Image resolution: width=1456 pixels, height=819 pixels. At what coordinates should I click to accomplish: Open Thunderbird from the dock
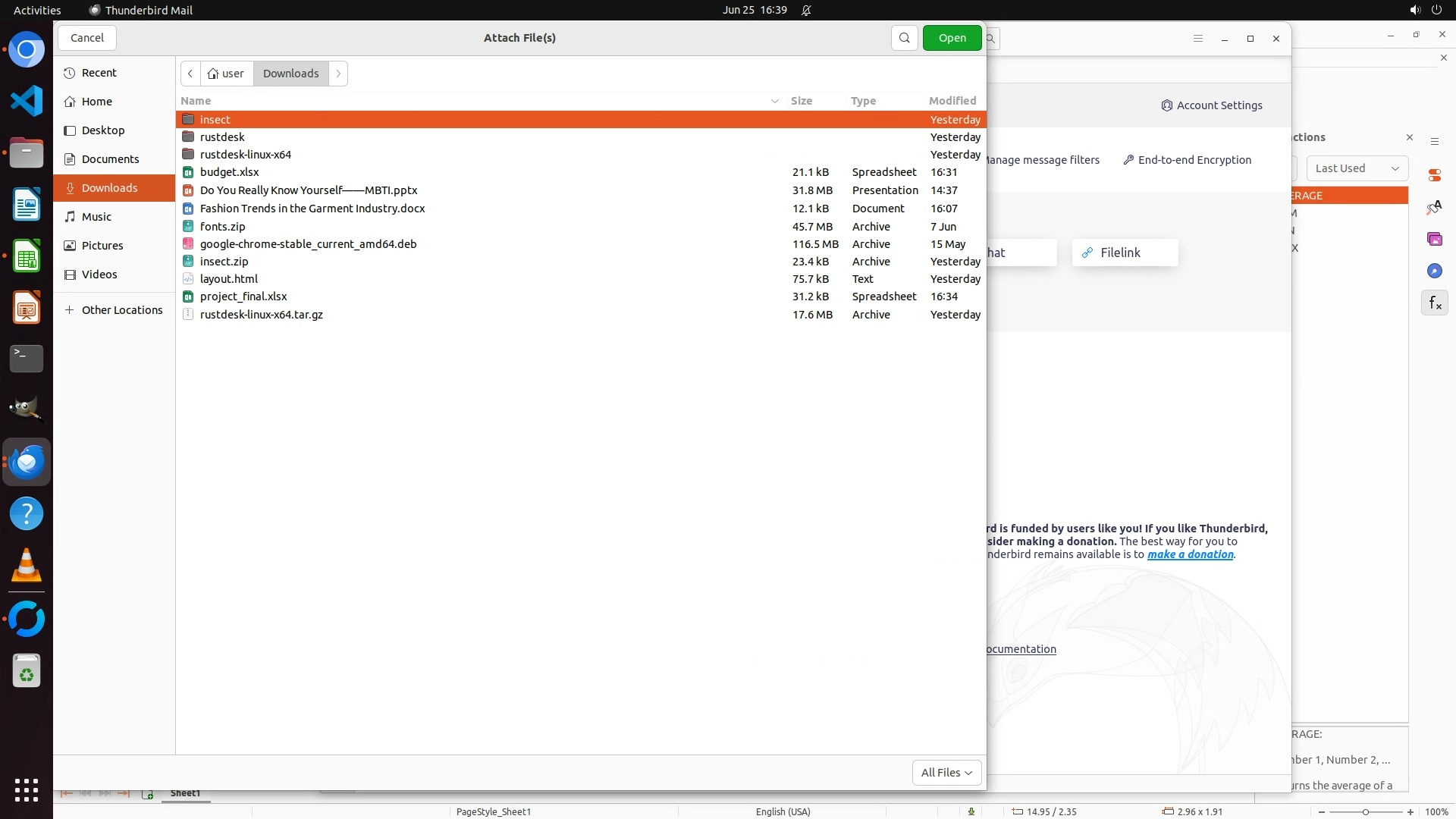click(x=27, y=462)
